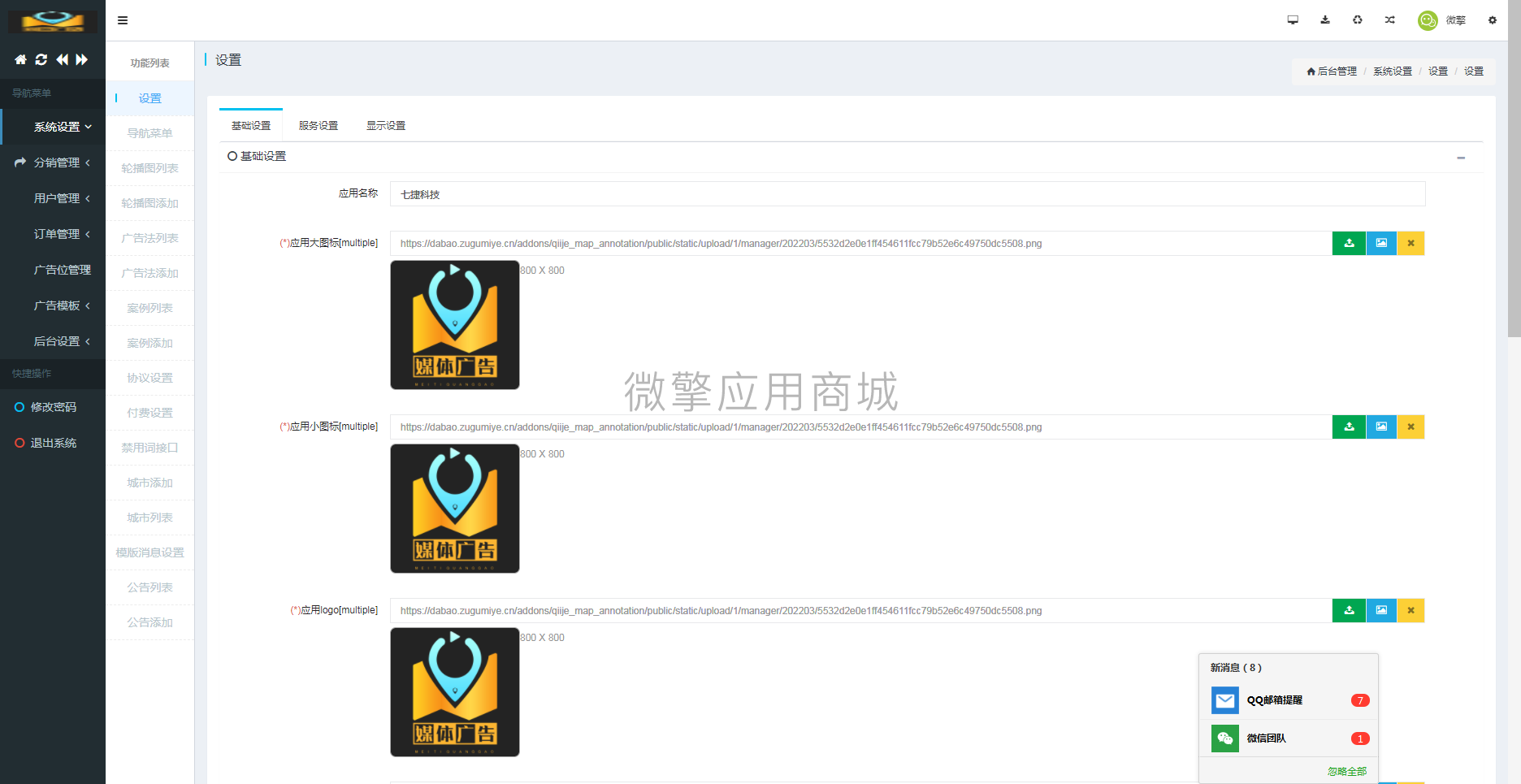This screenshot has width=1521, height=784.
Task: Upload file for 应用logo
Action: [1349, 610]
